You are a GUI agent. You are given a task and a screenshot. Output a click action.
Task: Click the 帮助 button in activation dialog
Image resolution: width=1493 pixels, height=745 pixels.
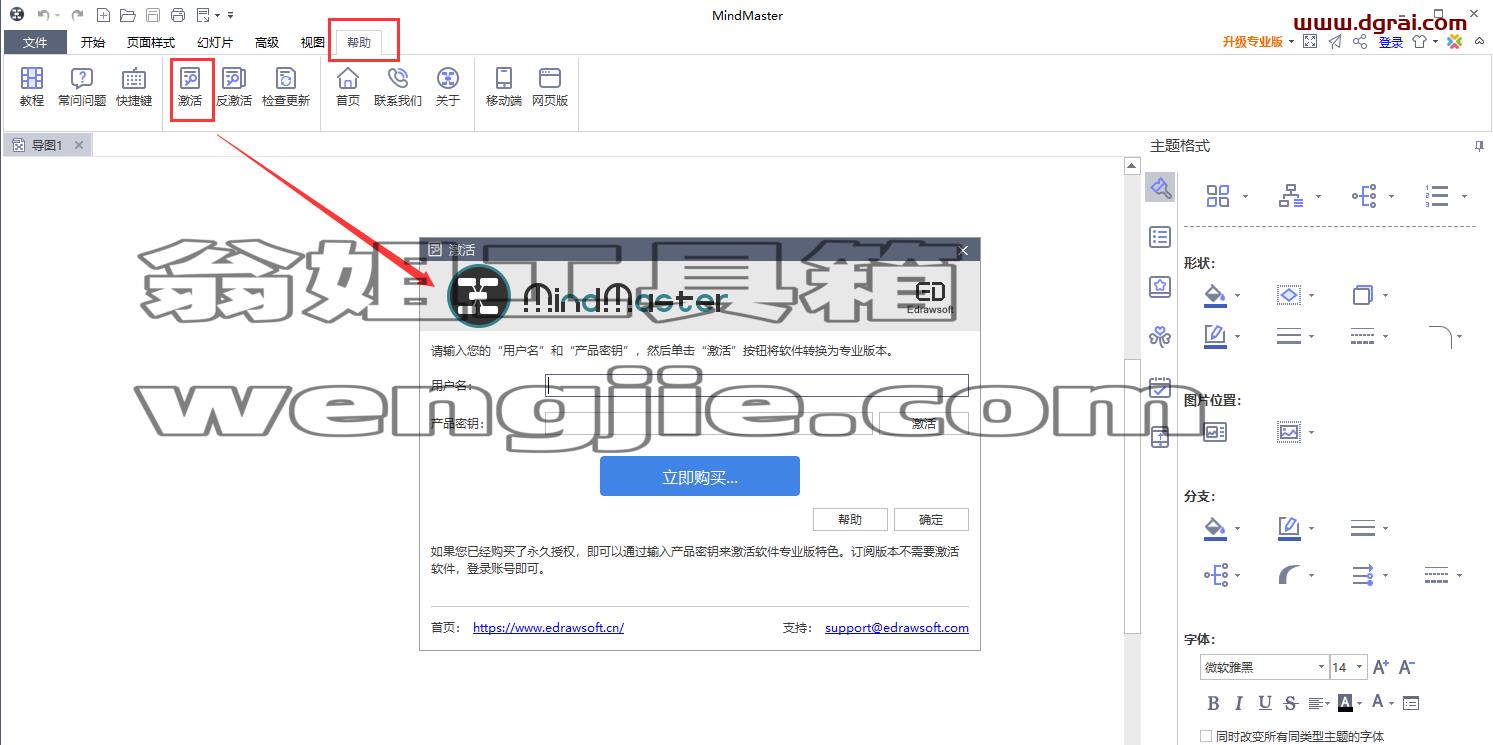tap(850, 519)
